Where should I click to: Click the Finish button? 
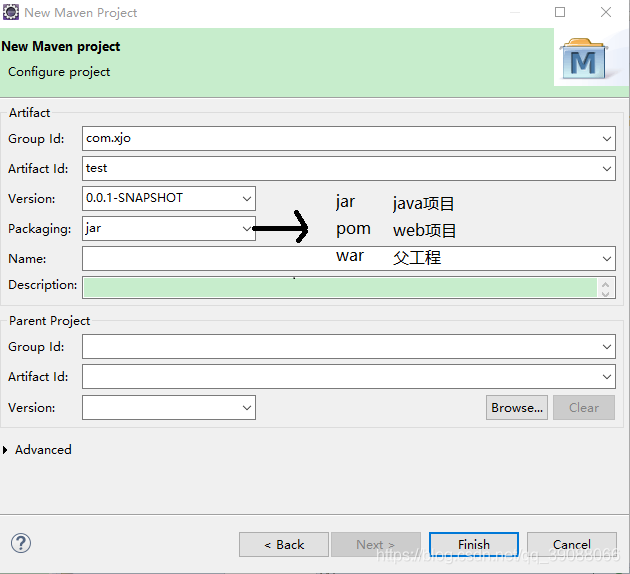(x=474, y=545)
